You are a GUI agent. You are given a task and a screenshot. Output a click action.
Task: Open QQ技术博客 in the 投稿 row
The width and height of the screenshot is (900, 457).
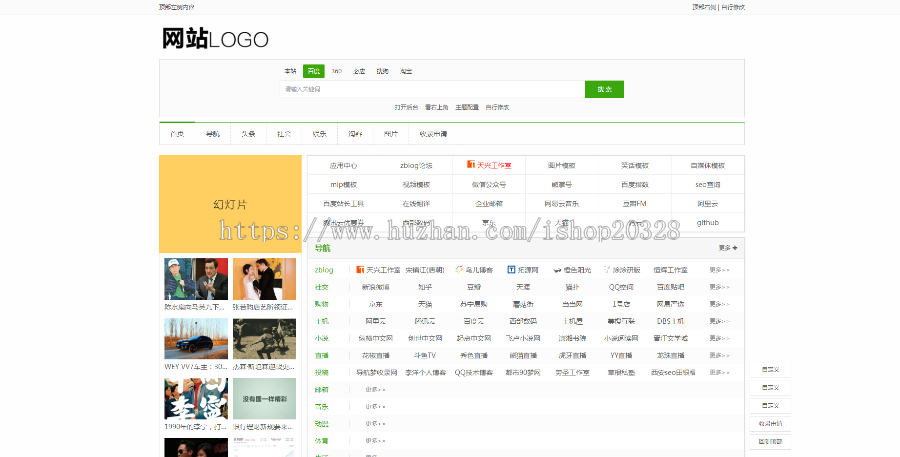tap(474, 373)
